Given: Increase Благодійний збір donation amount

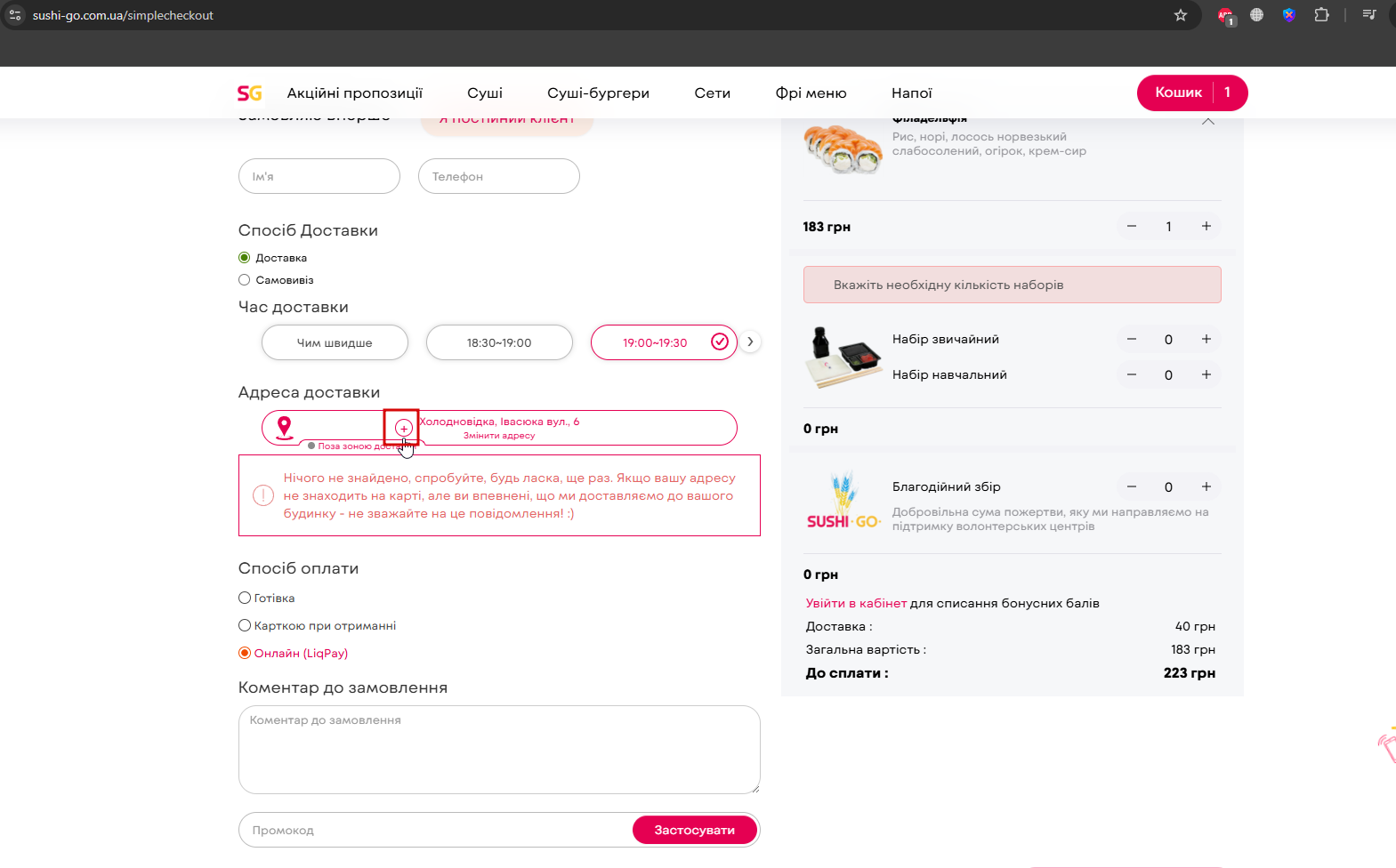Looking at the screenshot, I should click(1206, 486).
